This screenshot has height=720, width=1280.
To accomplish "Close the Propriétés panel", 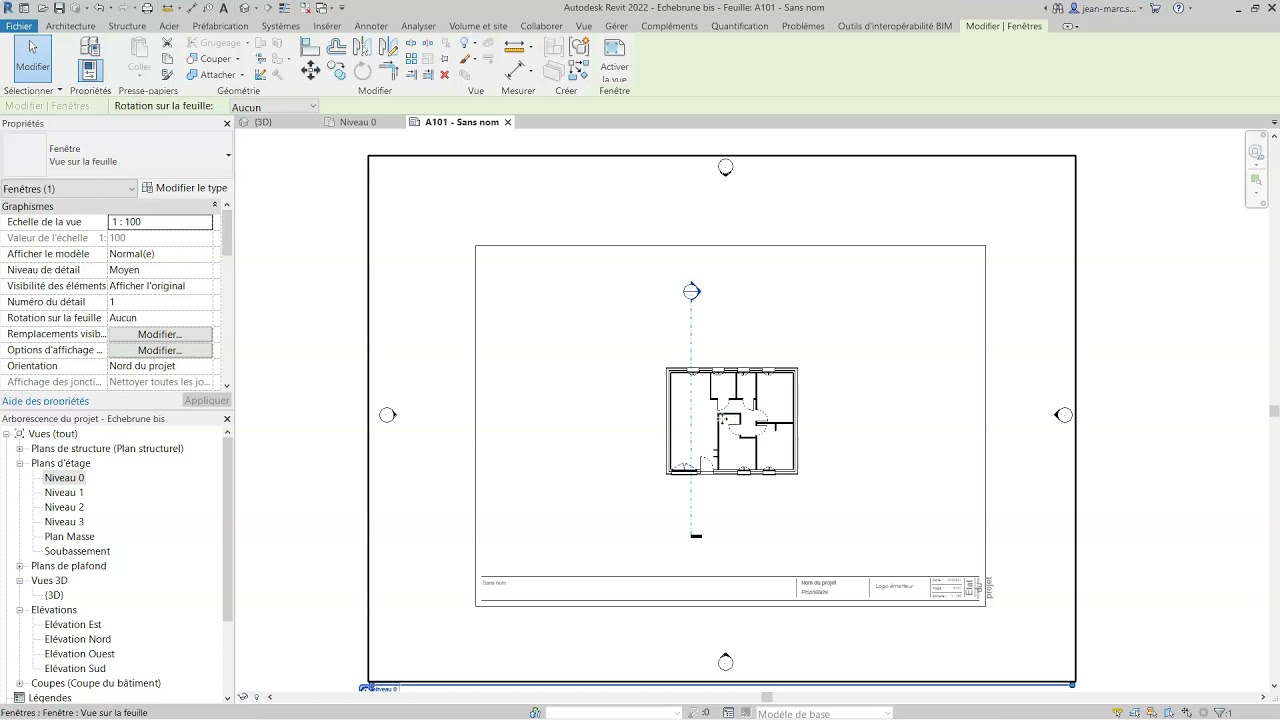I will pyautogui.click(x=227, y=124).
